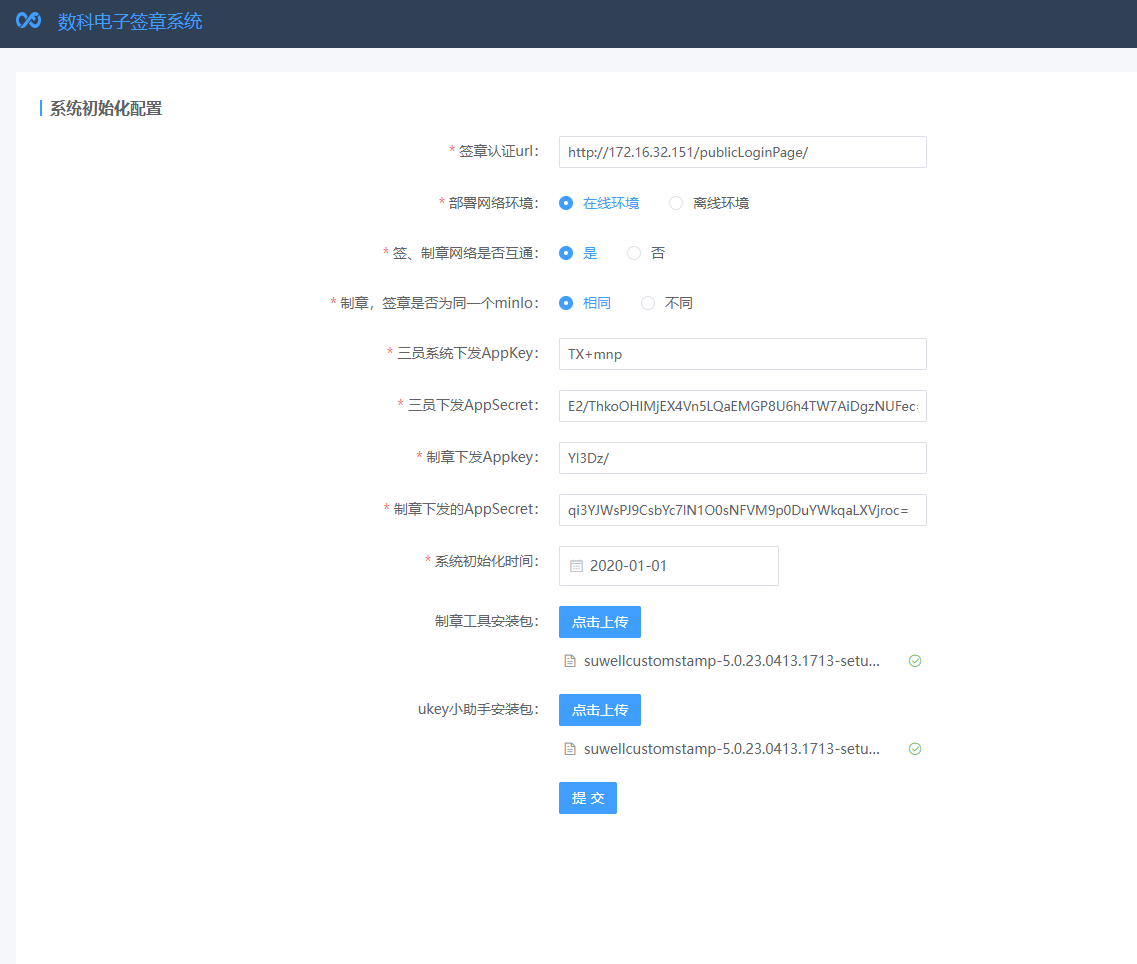The image size is (1137, 964).
Task: Select 不同 radio option
Action: coord(648,303)
